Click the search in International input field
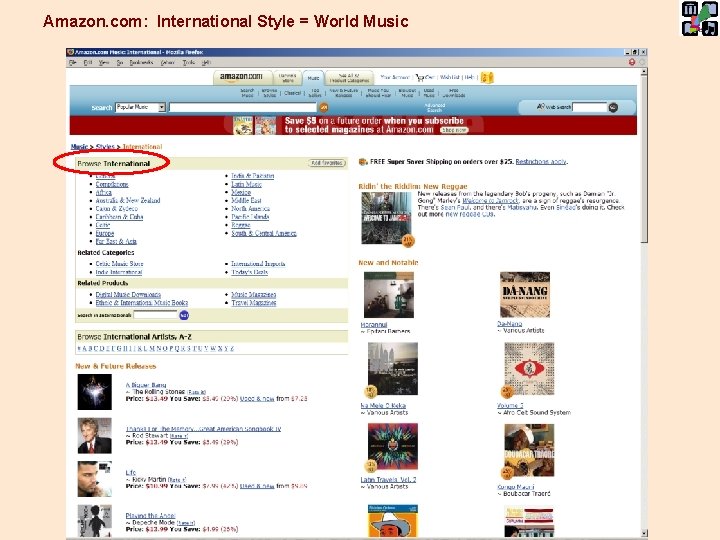Screen dimensions: 720x540 pos(155,315)
